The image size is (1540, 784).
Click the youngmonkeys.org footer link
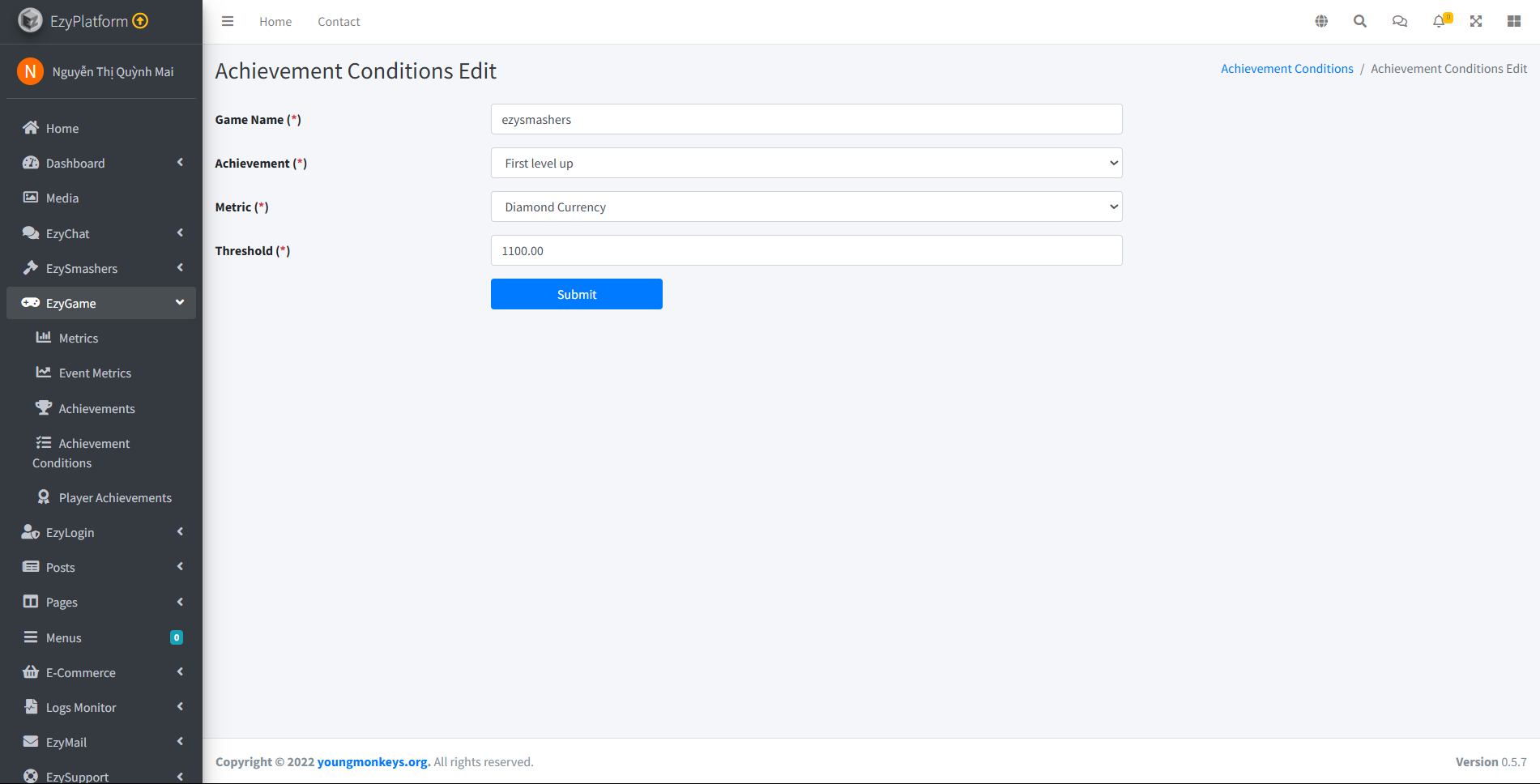(373, 762)
